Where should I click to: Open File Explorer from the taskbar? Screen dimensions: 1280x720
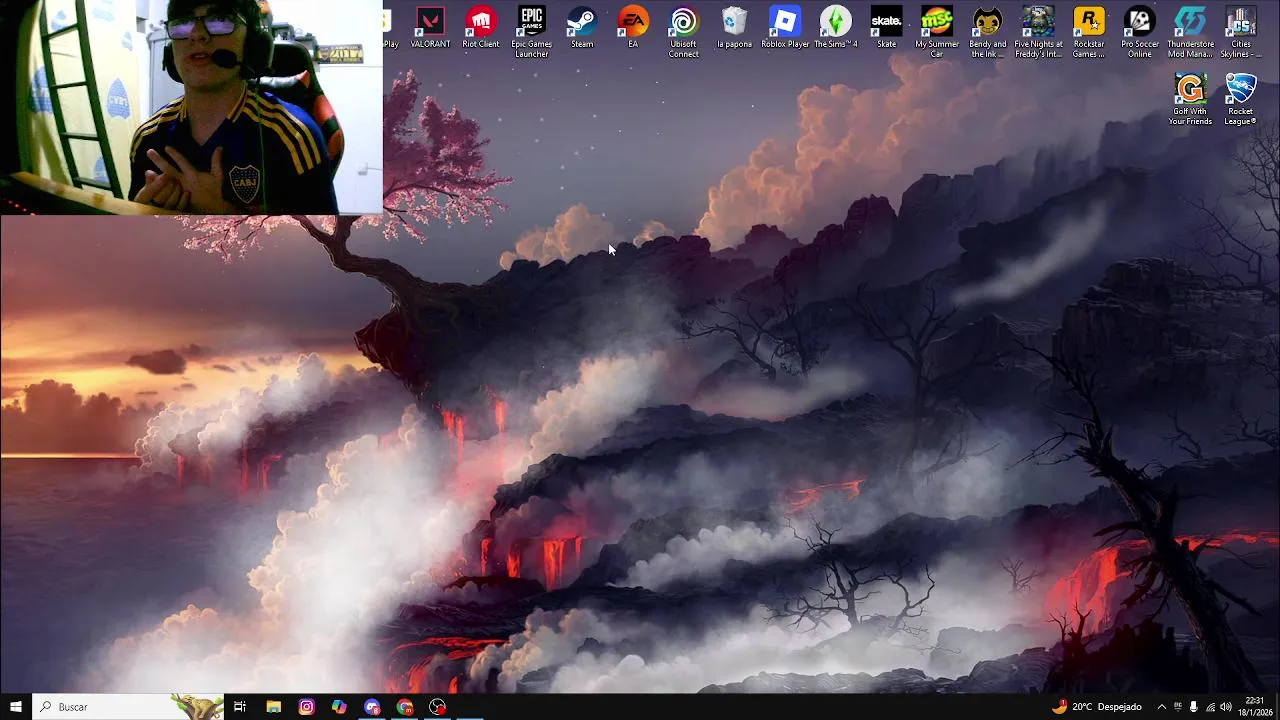(273, 707)
